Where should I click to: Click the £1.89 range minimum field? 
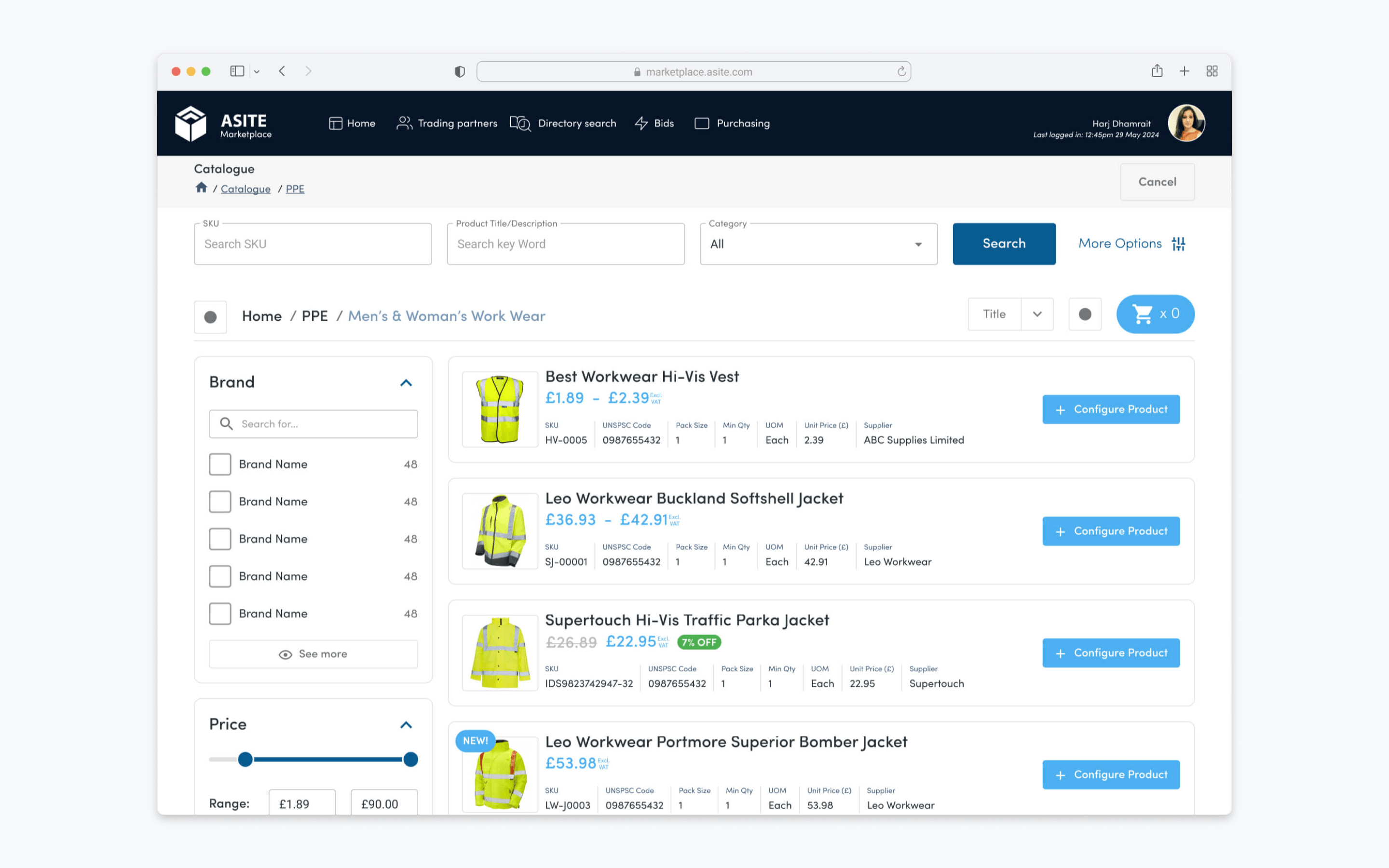[x=302, y=803]
